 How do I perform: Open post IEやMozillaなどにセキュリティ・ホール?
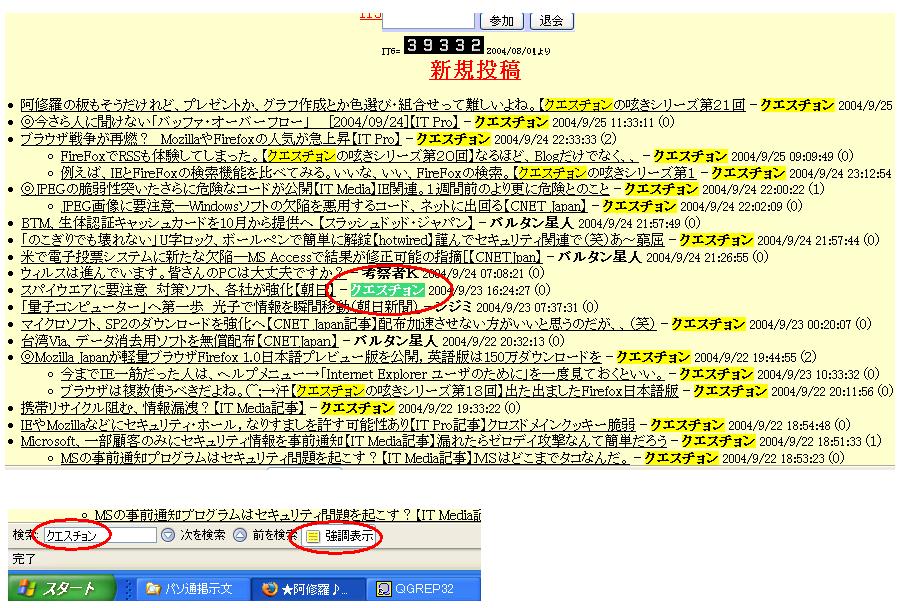point(328,425)
